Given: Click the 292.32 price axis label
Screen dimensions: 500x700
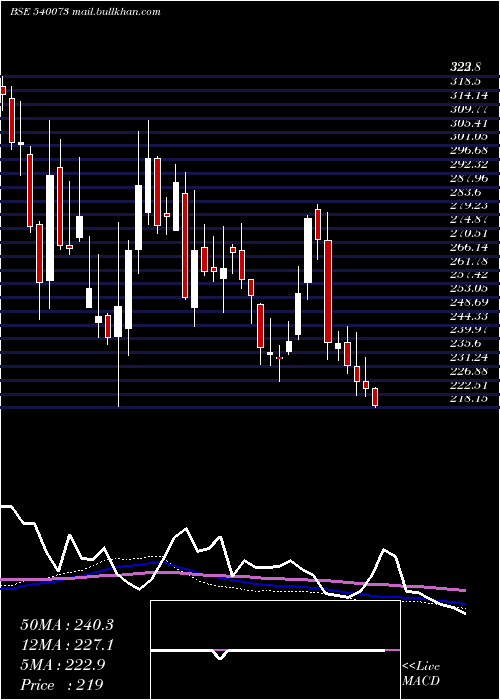Looking at the screenshot, I should 469,164.
